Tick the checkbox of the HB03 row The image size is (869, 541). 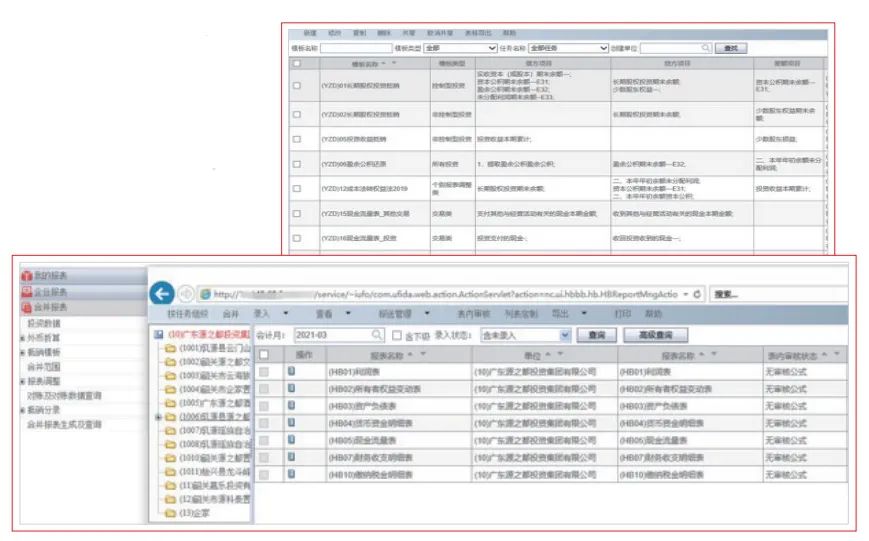coord(264,406)
